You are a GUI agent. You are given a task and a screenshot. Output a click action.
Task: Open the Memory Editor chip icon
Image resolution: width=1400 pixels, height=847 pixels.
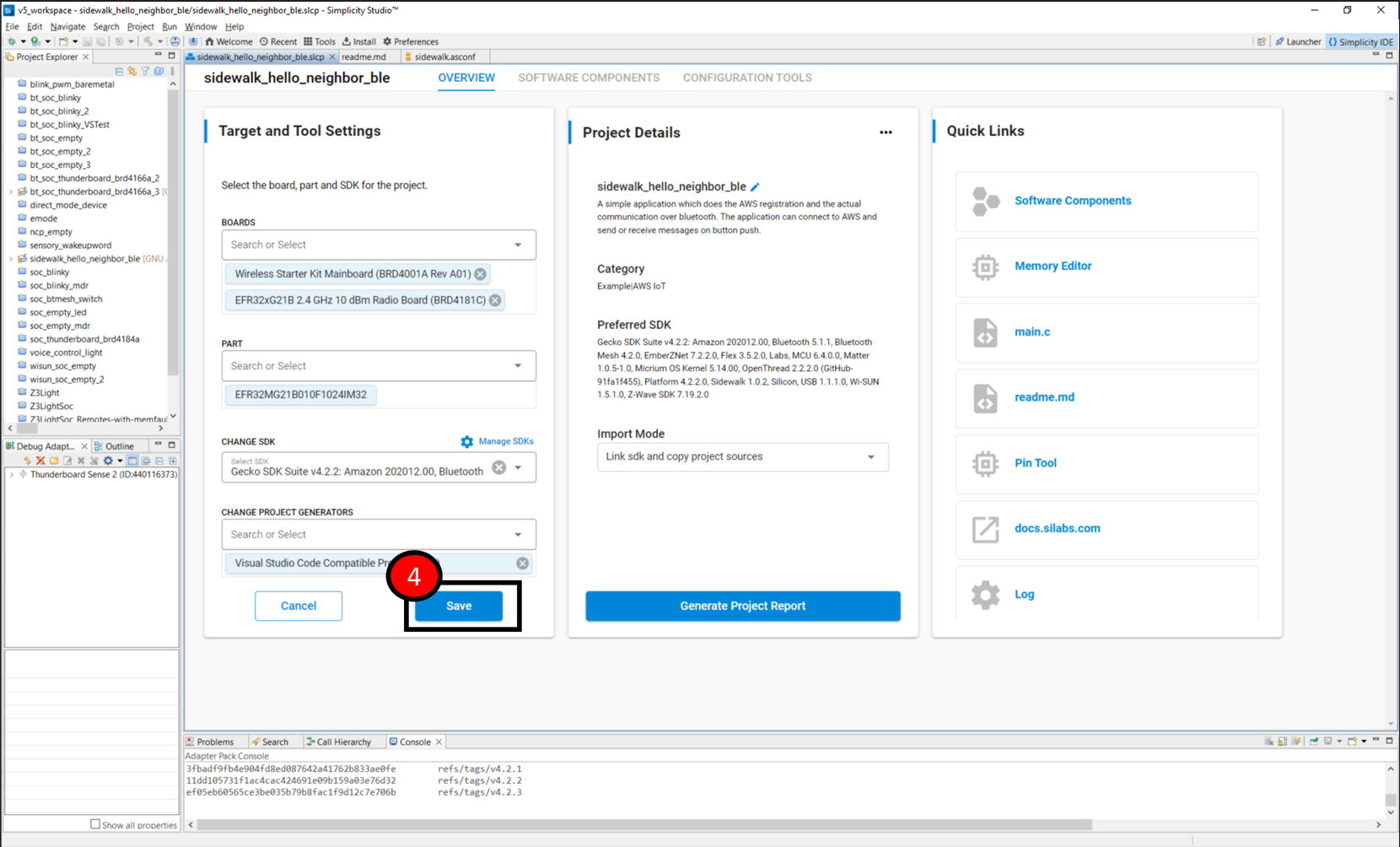[x=984, y=267]
